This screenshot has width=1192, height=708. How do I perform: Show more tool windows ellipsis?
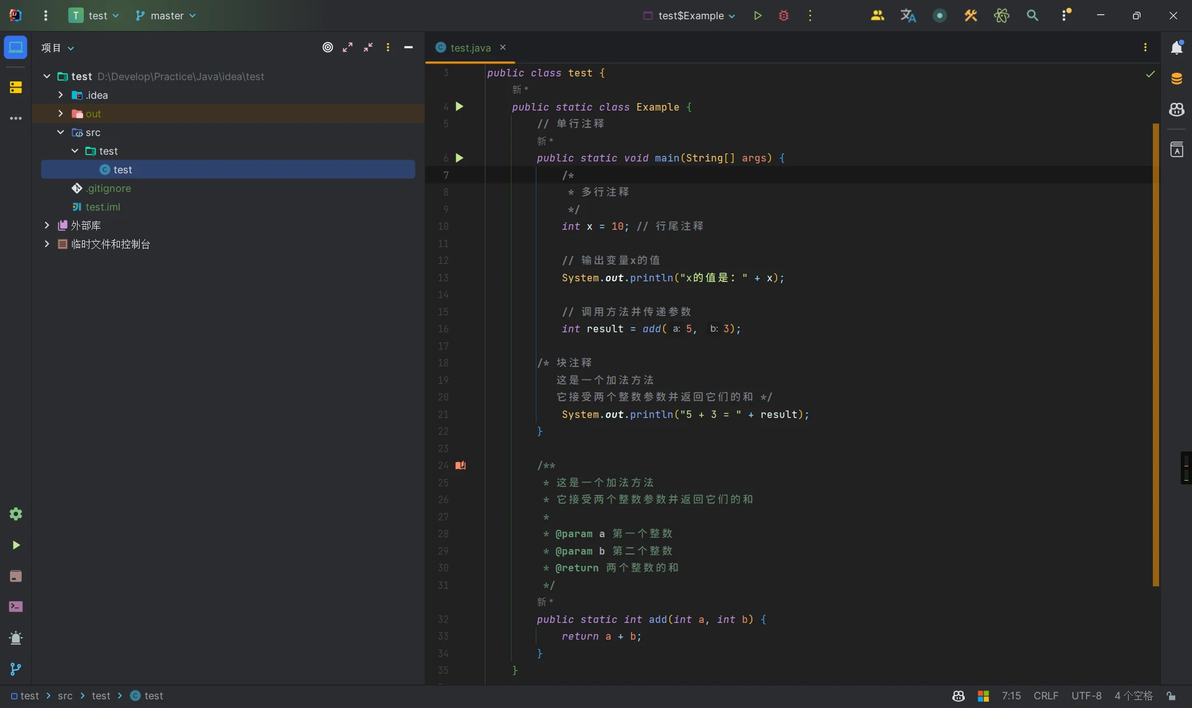[x=15, y=119]
